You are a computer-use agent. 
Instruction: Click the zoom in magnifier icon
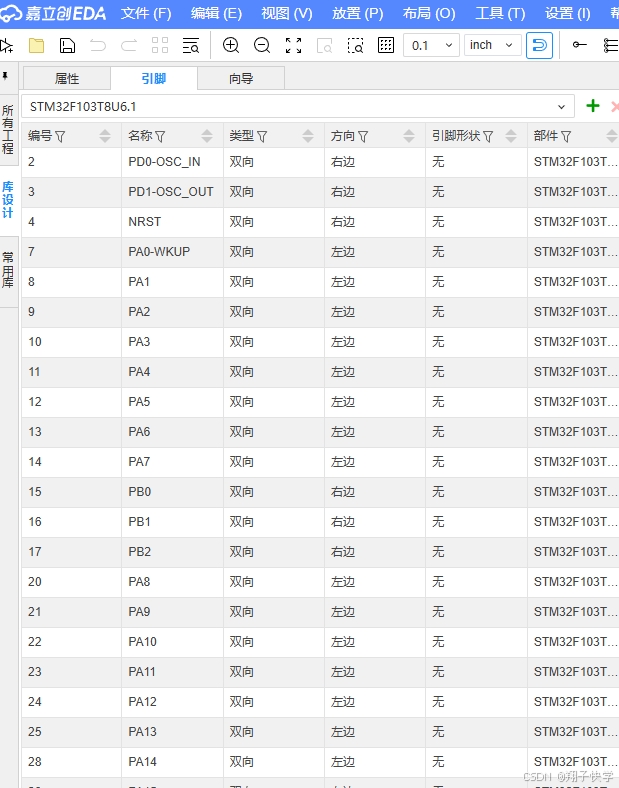pos(231,46)
